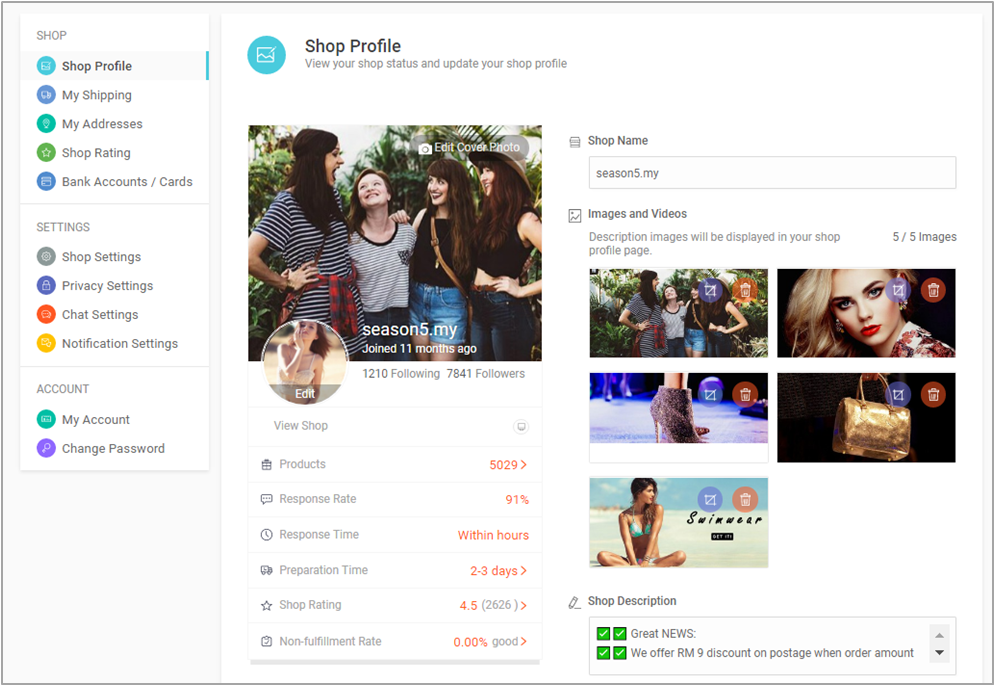Open Shop Rating in the sidebar

click(x=96, y=152)
